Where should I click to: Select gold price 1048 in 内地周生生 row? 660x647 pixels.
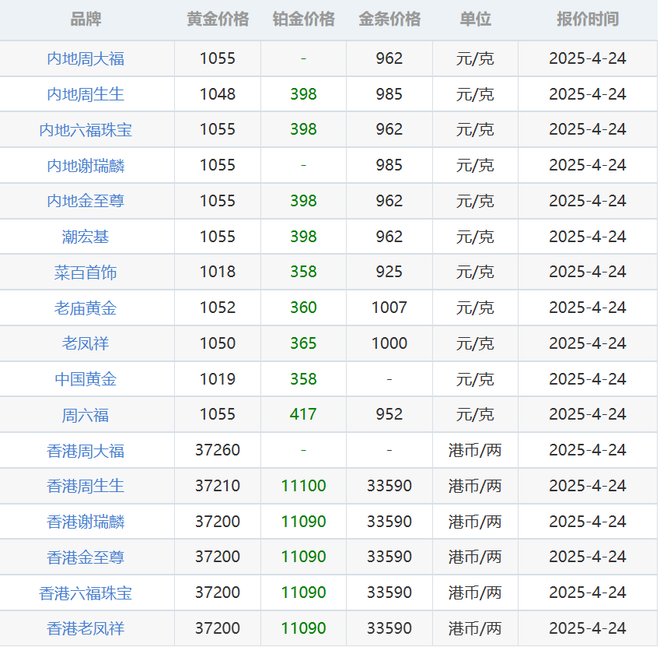click(x=218, y=94)
